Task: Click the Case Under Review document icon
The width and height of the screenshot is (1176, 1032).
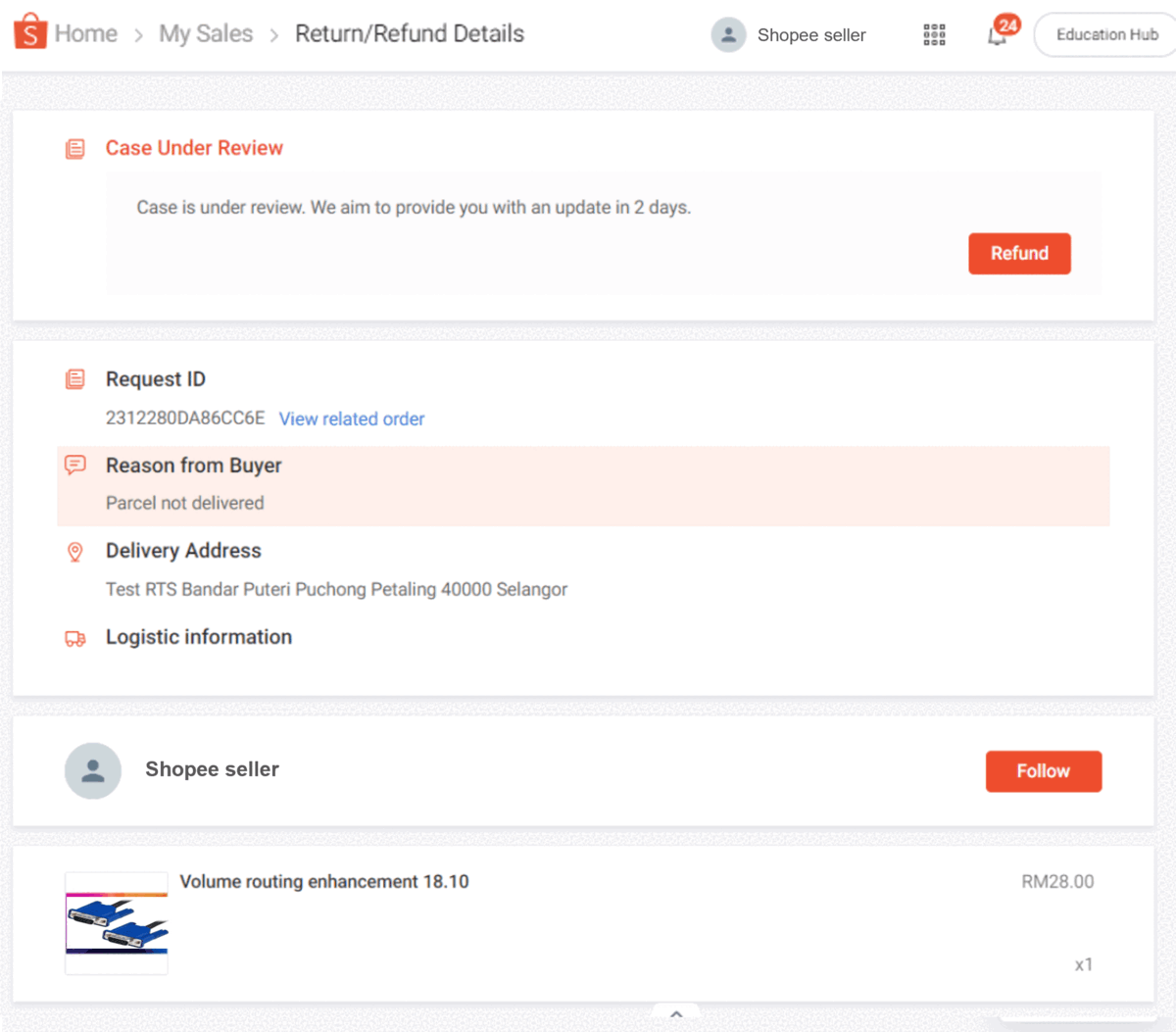Action: 75,148
